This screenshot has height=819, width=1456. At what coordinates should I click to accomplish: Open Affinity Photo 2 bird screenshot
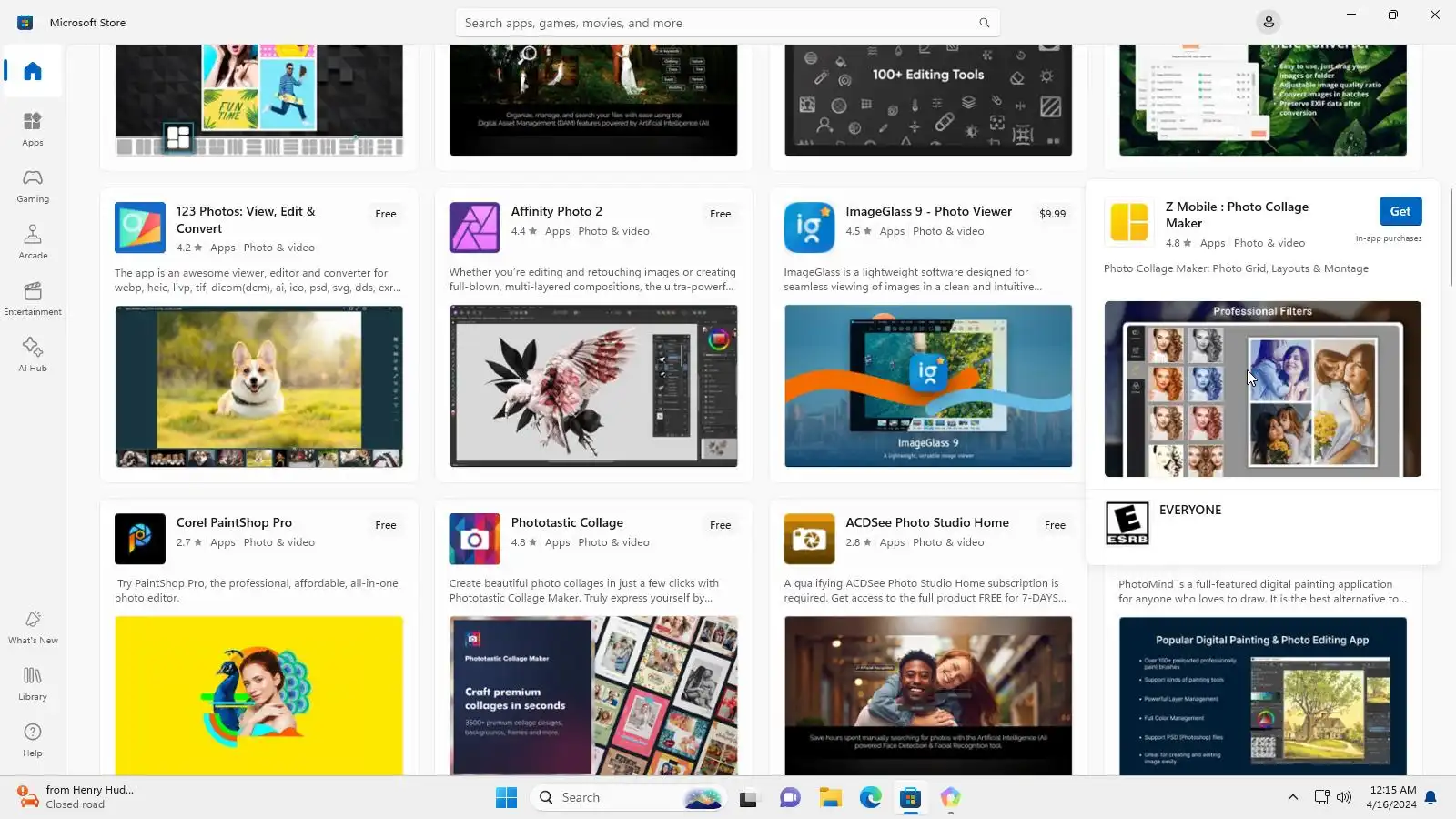(594, 386)
